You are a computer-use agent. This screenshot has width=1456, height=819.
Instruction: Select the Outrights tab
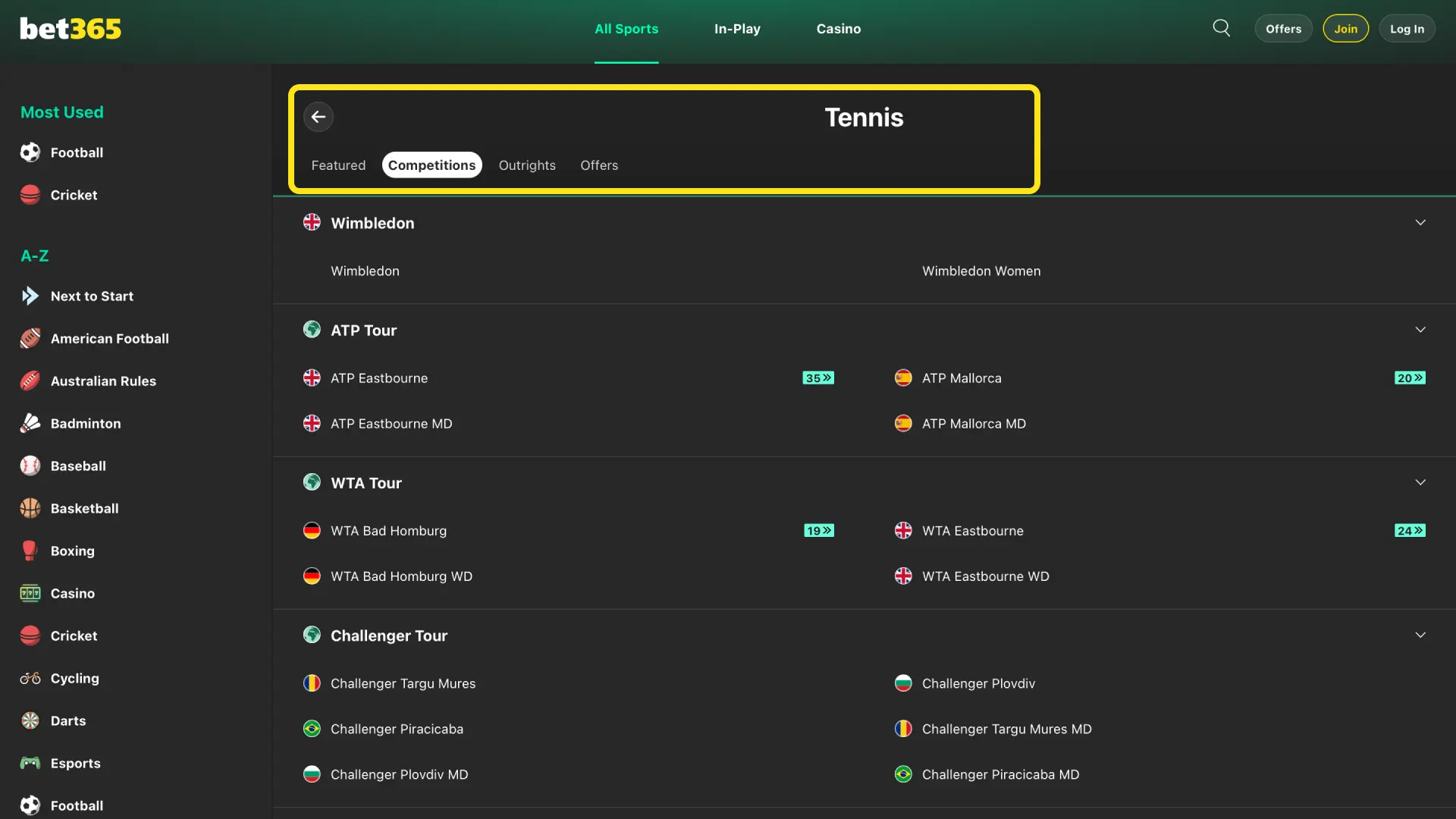pos(527,165)
